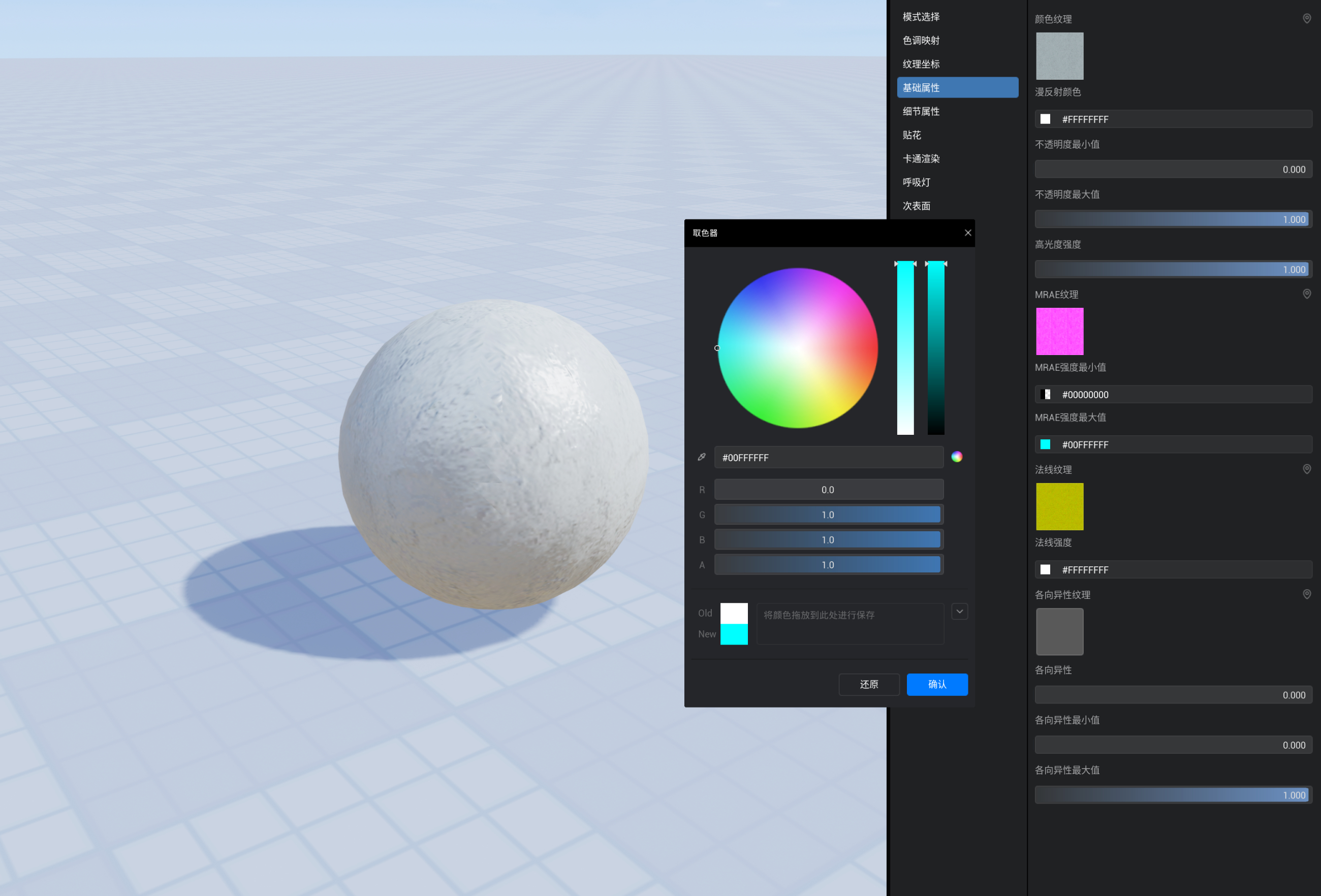The image size is (1321, 896).
Task: Adjust the 各向异性 slider
Action: [x=1173, y=695]
